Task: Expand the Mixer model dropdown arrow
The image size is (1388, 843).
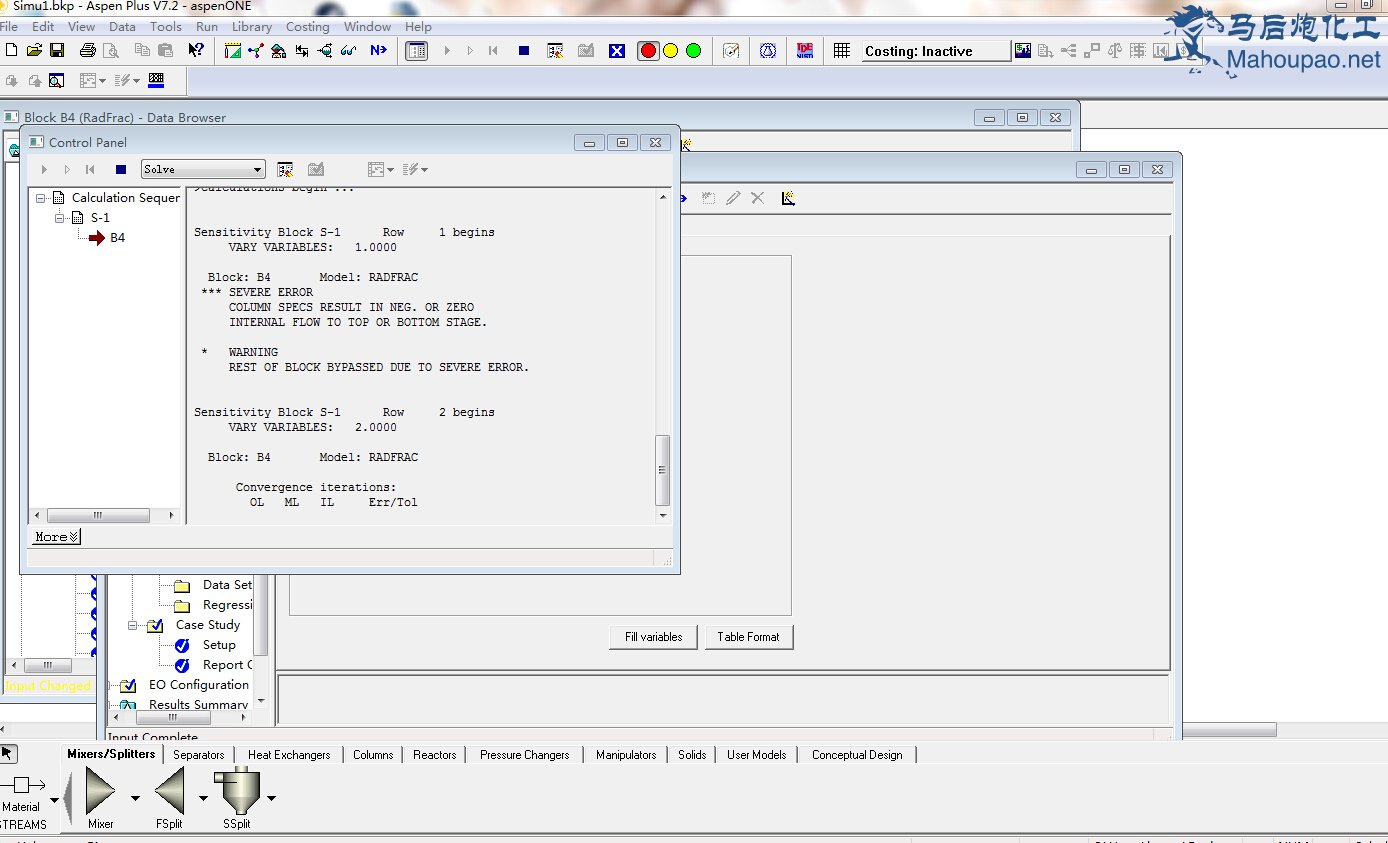Action: (x=135, y=798)
